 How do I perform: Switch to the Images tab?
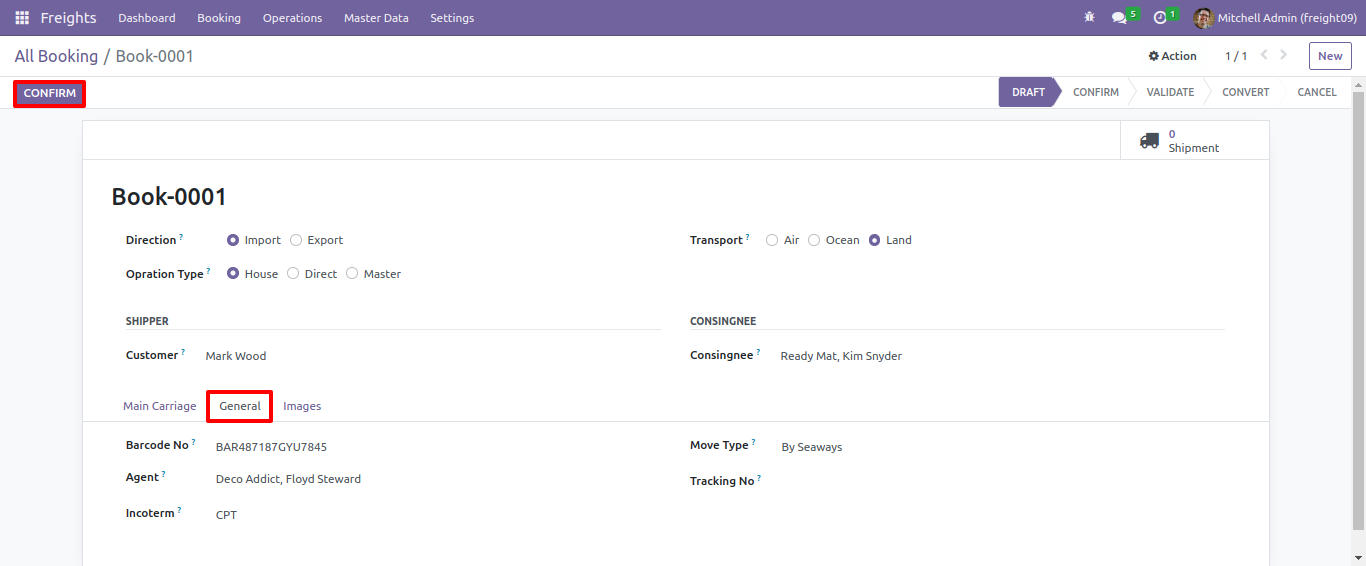(x=302, y=406)
